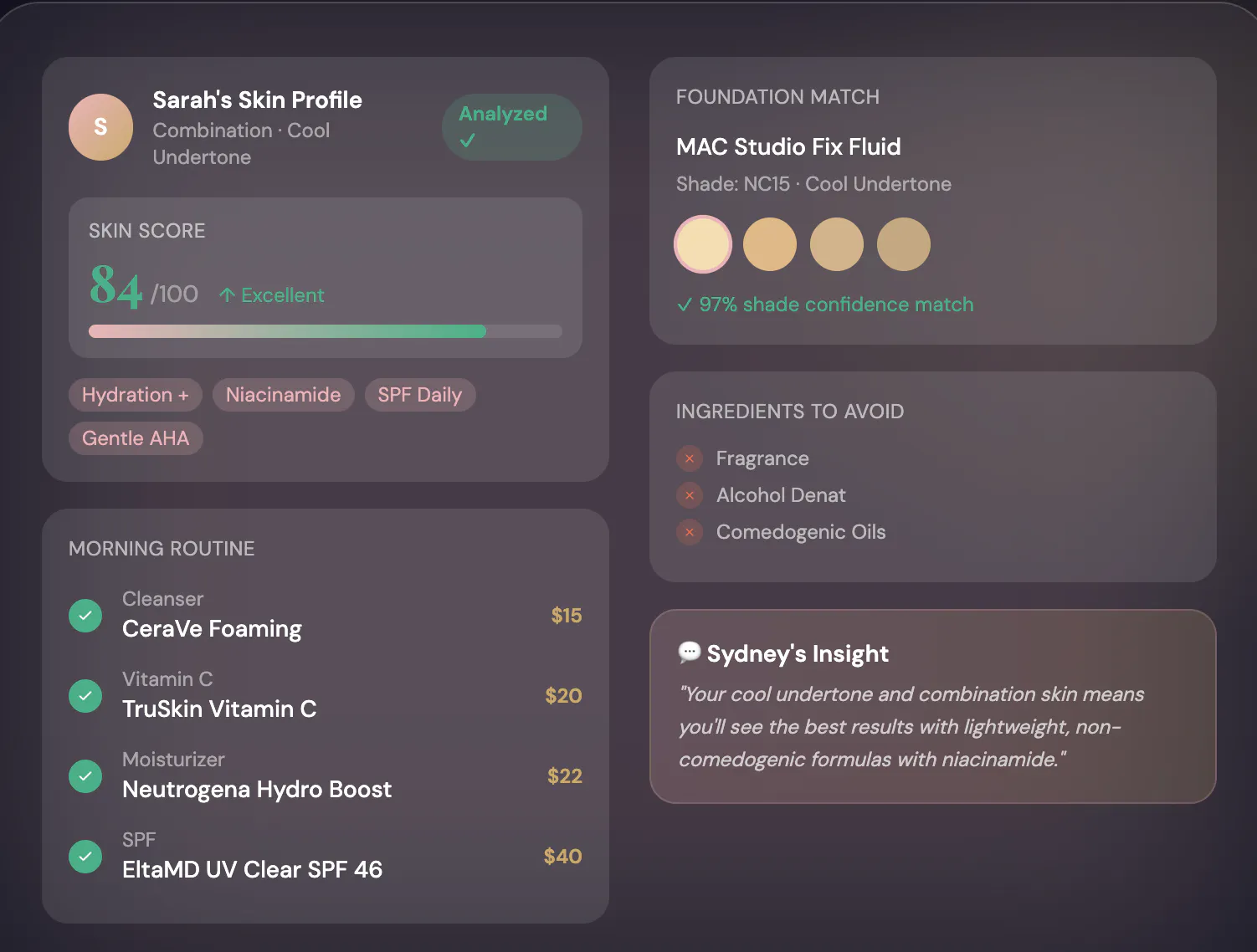Click the checkmark before 97% shade confidence
The image size is (1257, 952).
click(x=685, y=305)
